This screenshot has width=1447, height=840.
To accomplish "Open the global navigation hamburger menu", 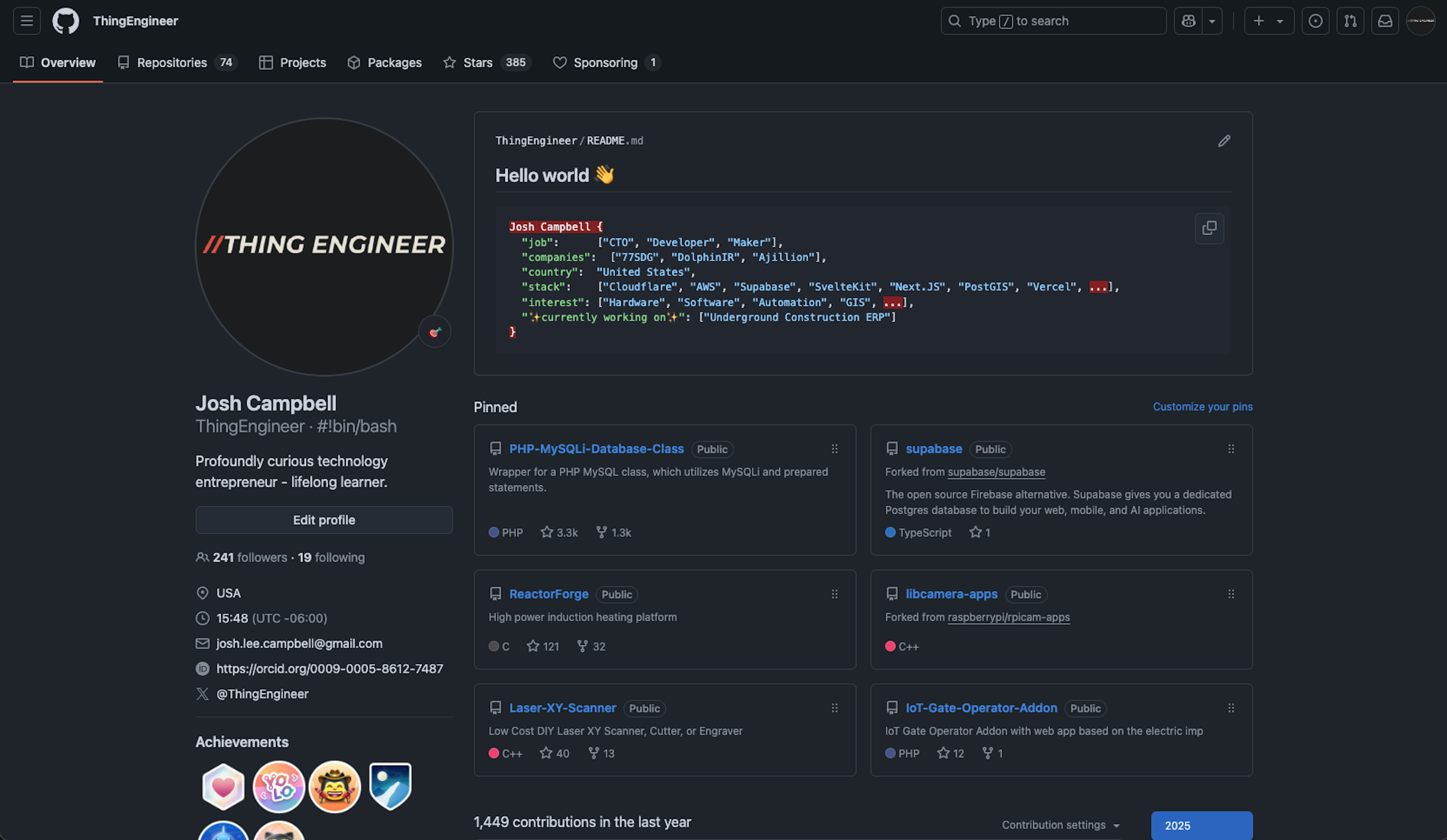I will [x=27, y=21].
